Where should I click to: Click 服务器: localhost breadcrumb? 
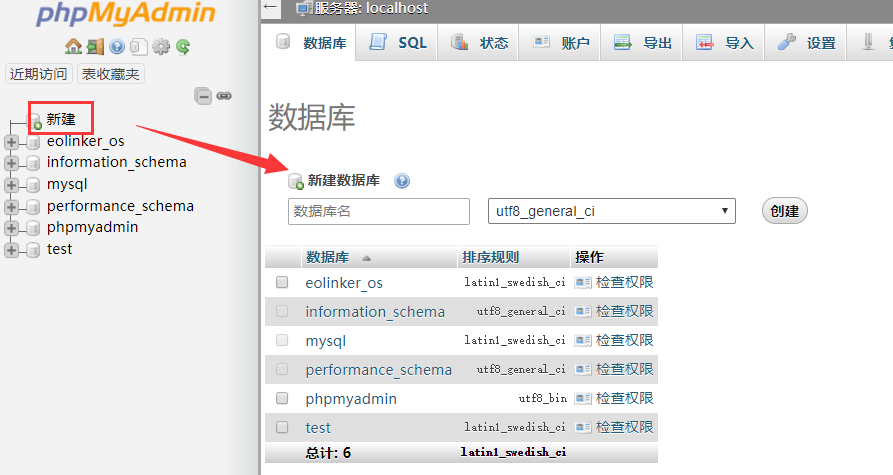(371, 8)
